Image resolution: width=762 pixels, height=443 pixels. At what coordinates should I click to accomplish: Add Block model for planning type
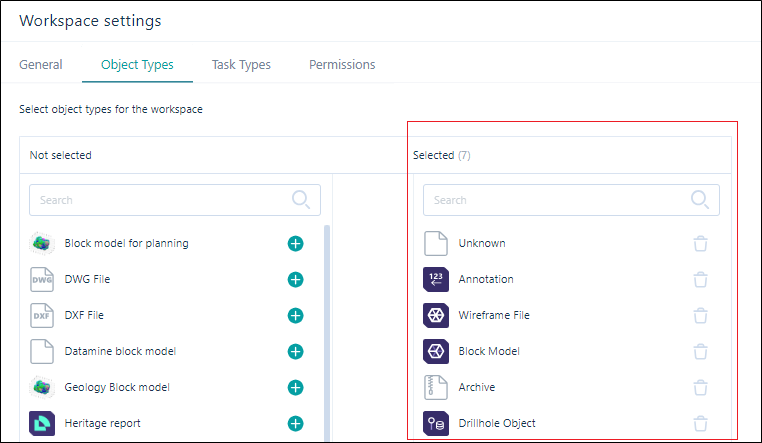pyautogui.click(x=295, y=243)
